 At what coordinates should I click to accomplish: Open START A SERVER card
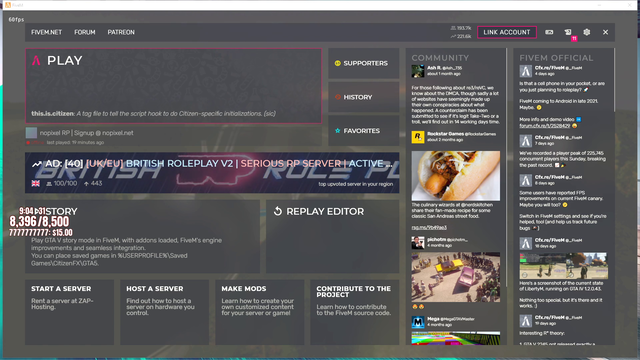(69, 312)
